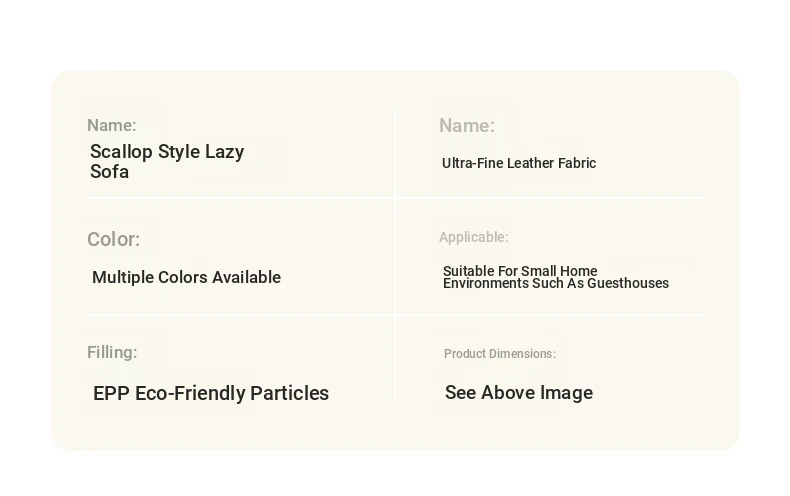790x496 pixels.
Task: Click the Name label above Scallop Style text
Action: coord(111,126)
